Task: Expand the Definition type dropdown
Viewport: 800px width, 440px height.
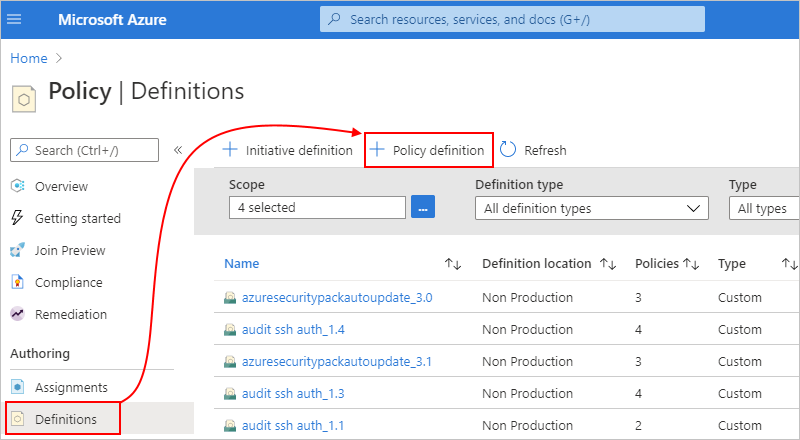Action: [x=591, y=208]
